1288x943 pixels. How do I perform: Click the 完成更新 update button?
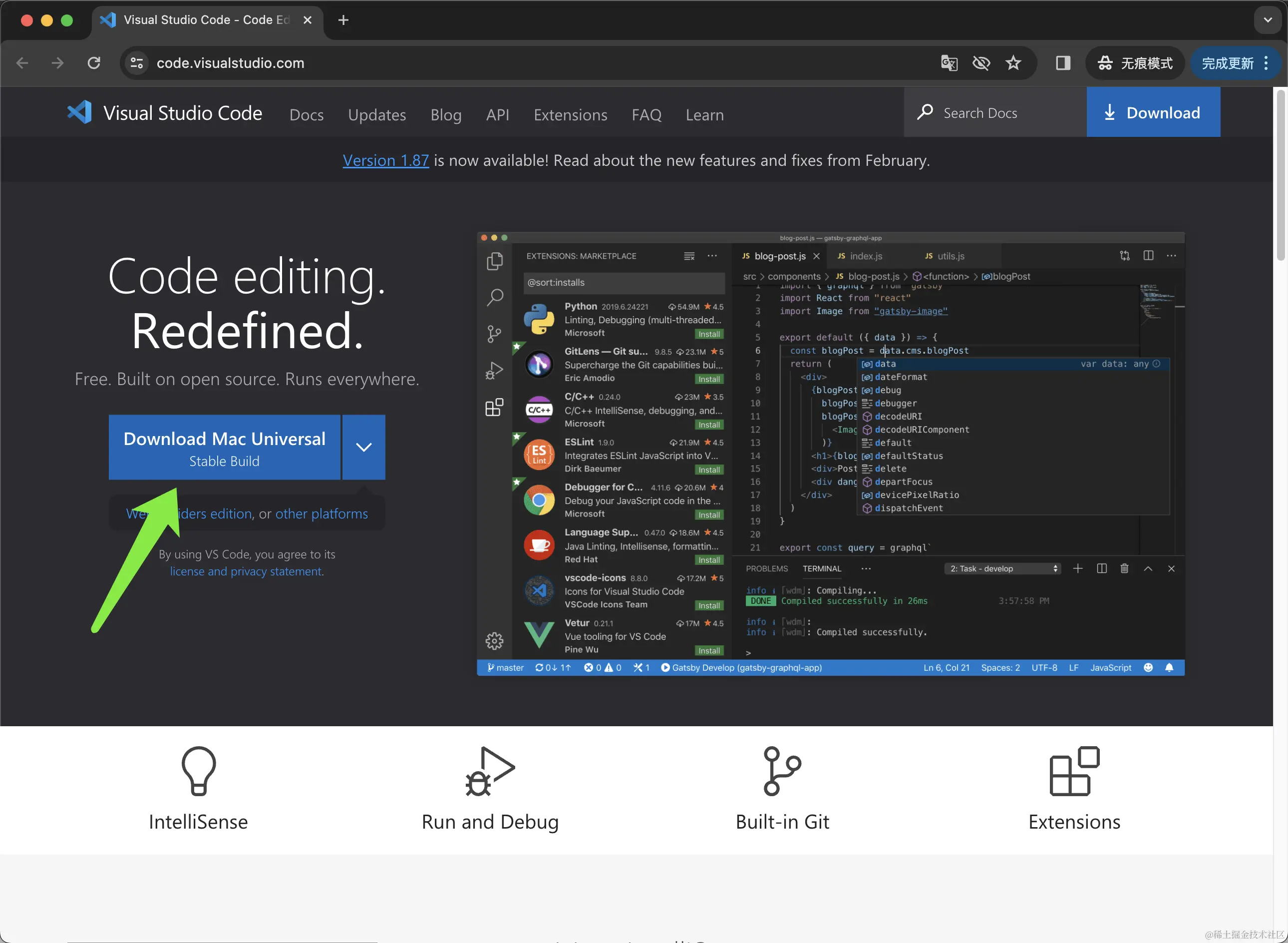click(x=1228, y=63)
